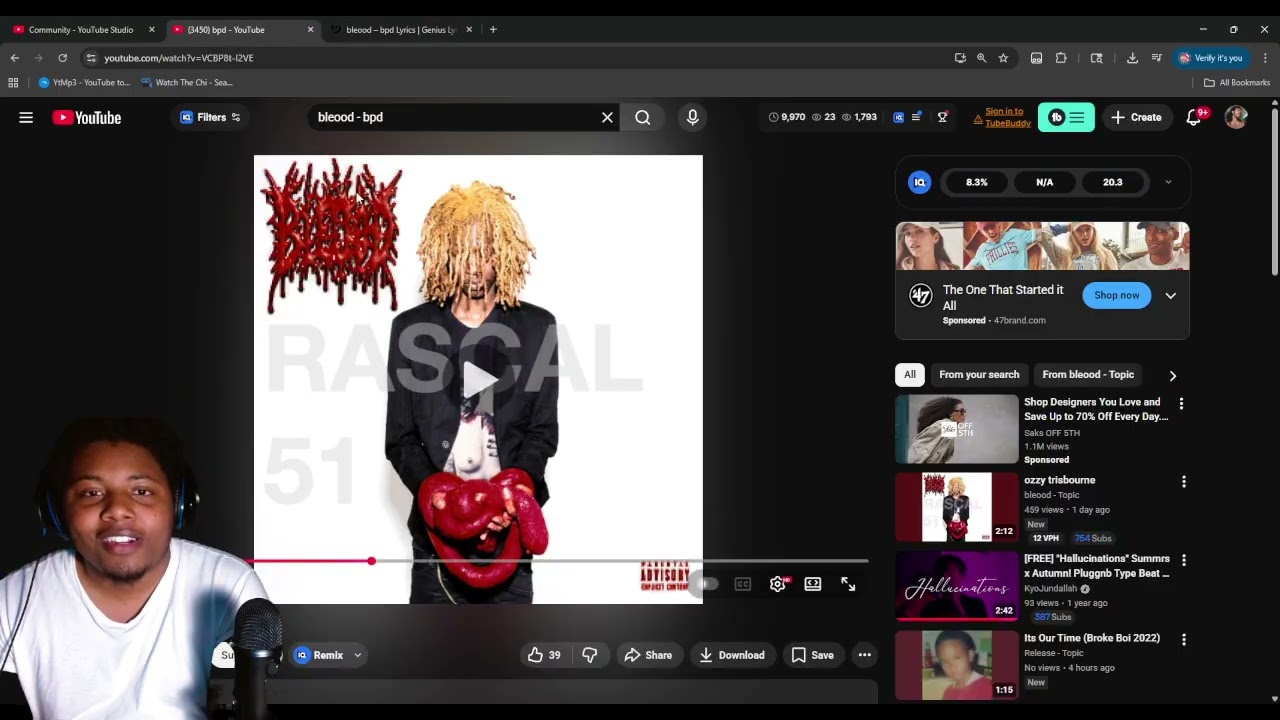
Task: Open Chrome media controls icon
Action: click(1157, 58)
